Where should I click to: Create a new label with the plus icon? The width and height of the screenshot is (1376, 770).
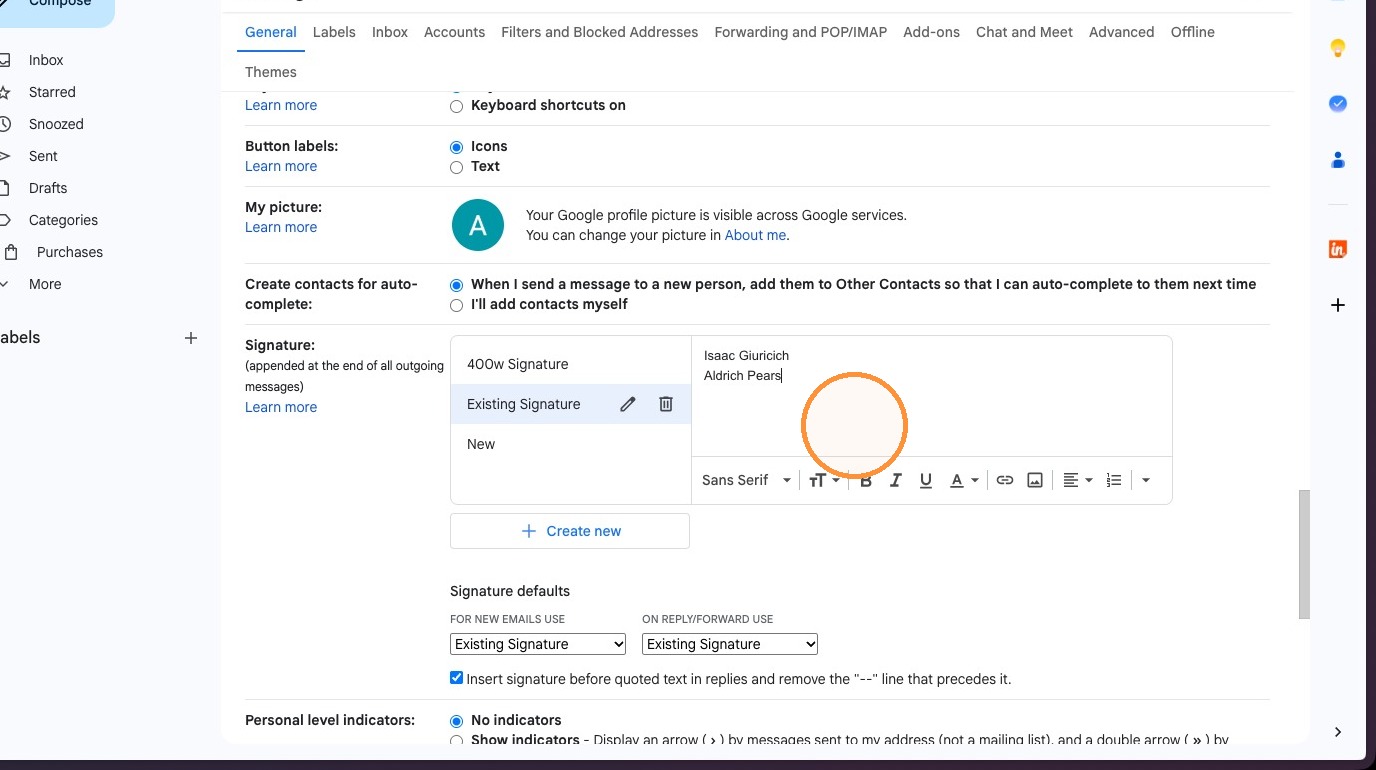pos(191,338)
